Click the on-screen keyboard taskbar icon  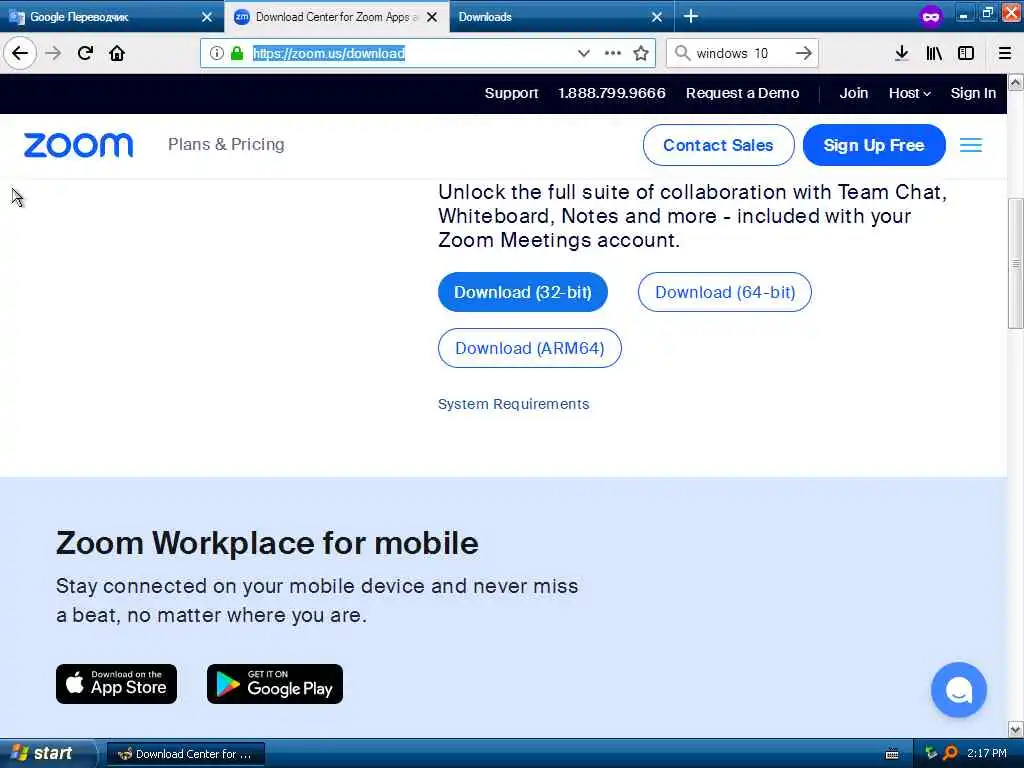point(892,754)
